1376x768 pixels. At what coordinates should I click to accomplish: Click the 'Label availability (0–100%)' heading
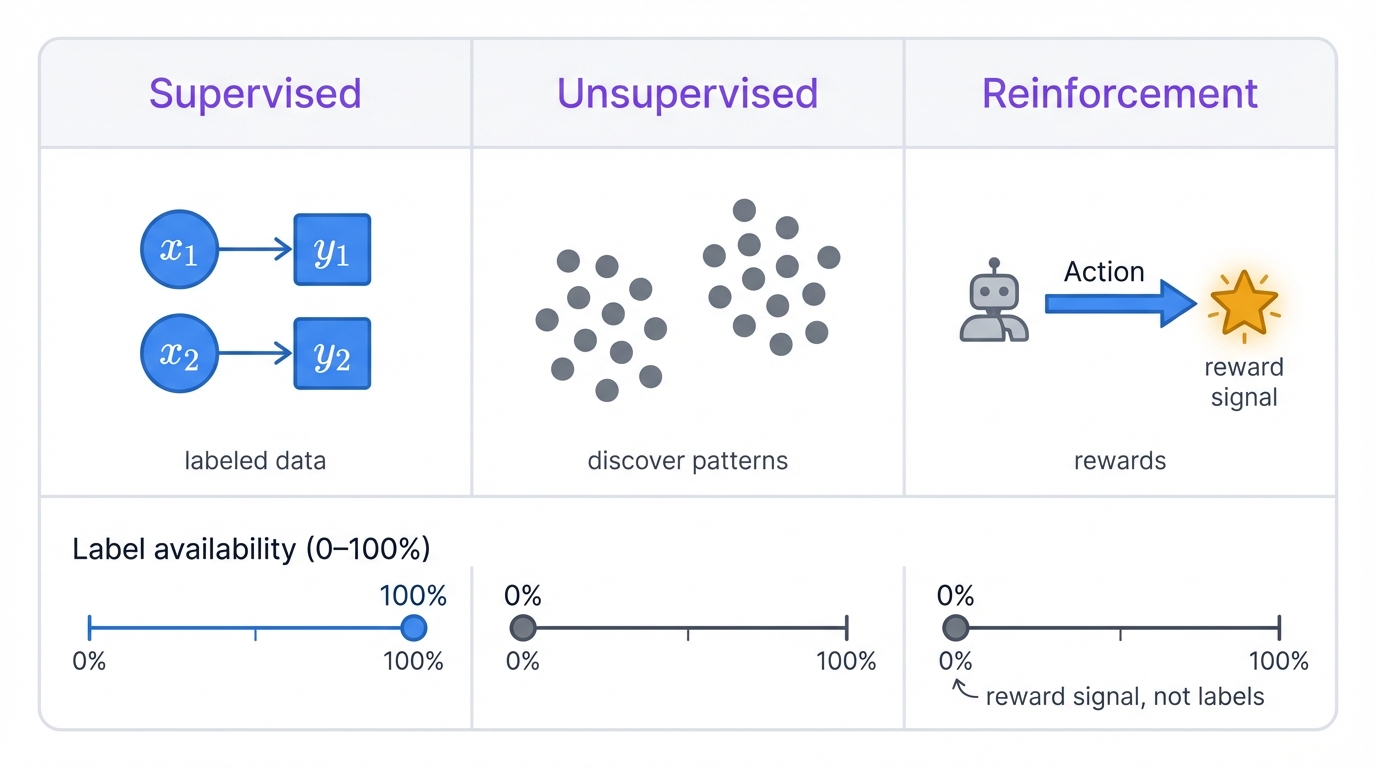coord(251,549)
